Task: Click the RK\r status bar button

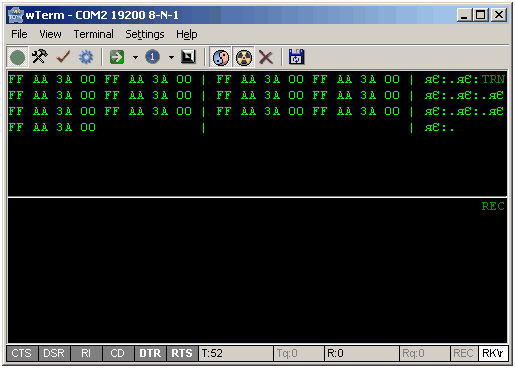Action: [x=493, y=353]
